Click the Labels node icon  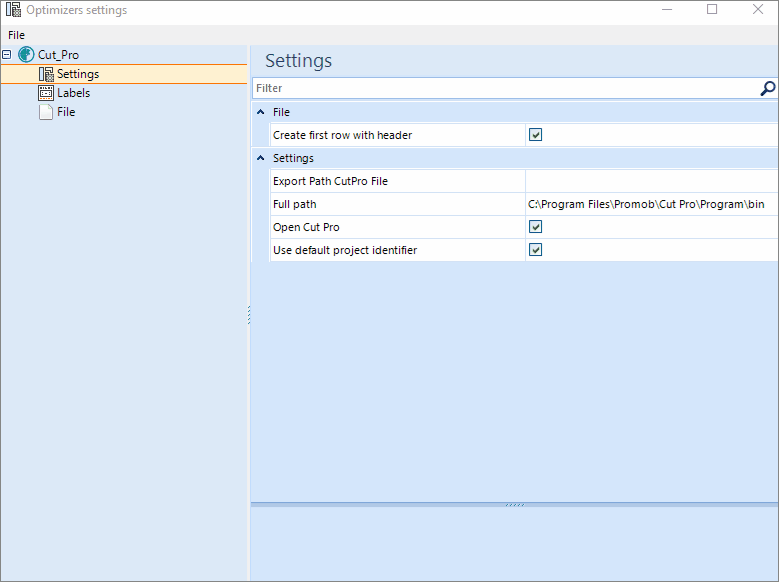[x=46, y=93]
